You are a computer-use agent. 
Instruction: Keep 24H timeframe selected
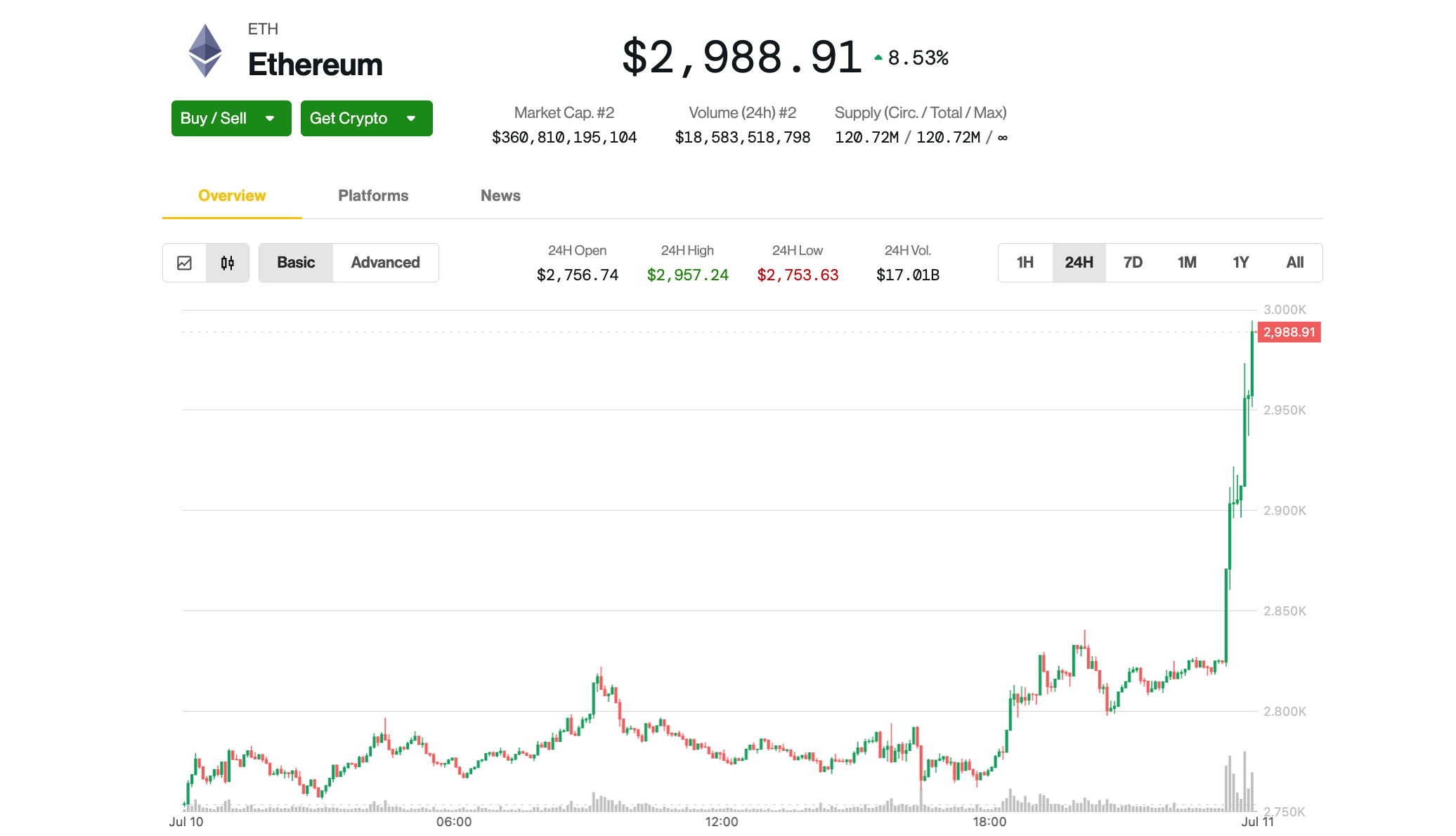[1079, 262]
